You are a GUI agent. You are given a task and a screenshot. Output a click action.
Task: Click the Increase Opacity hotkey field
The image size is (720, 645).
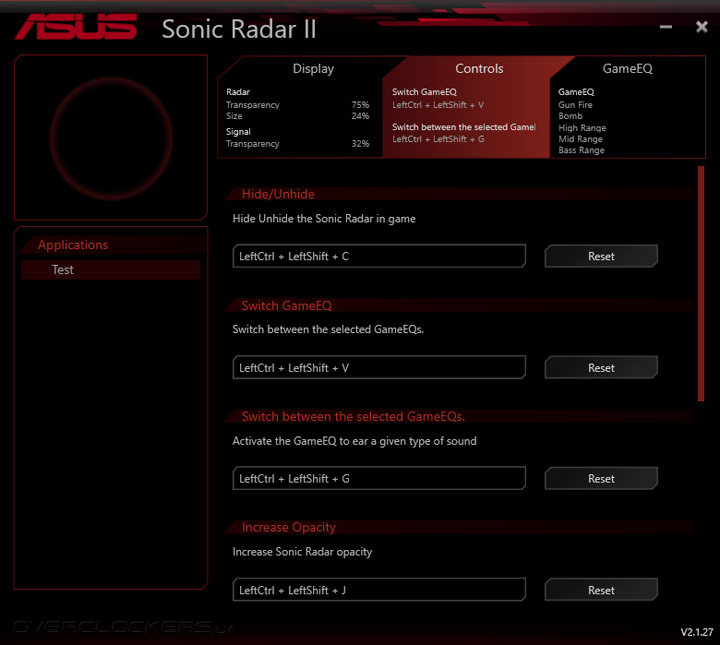pos(379,590)
